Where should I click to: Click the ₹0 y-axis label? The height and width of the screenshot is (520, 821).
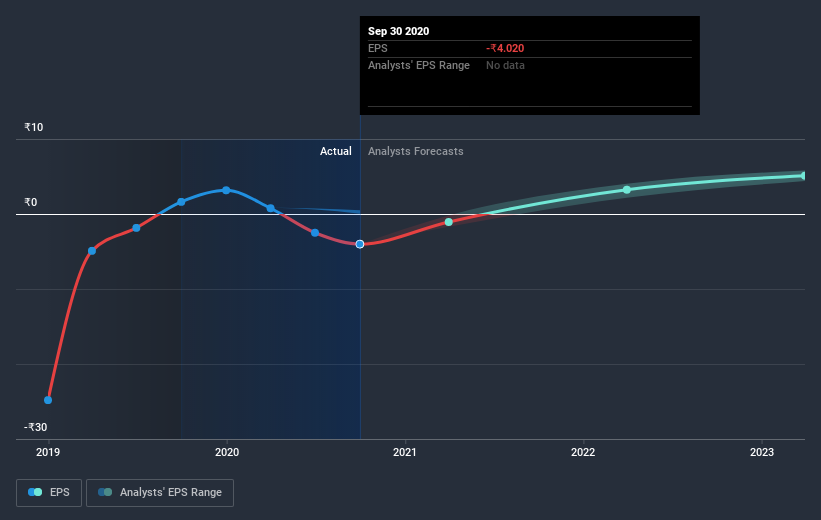30,202
